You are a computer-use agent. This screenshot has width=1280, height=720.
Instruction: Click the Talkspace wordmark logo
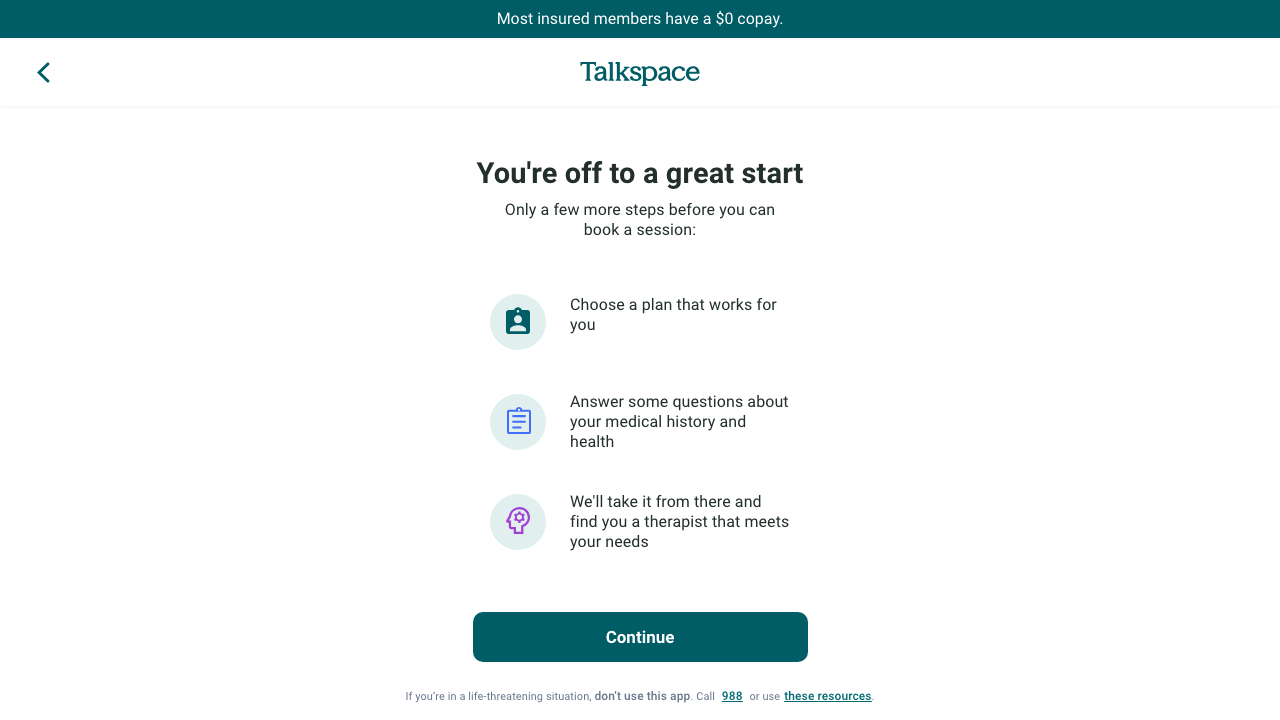pos(639,71)
